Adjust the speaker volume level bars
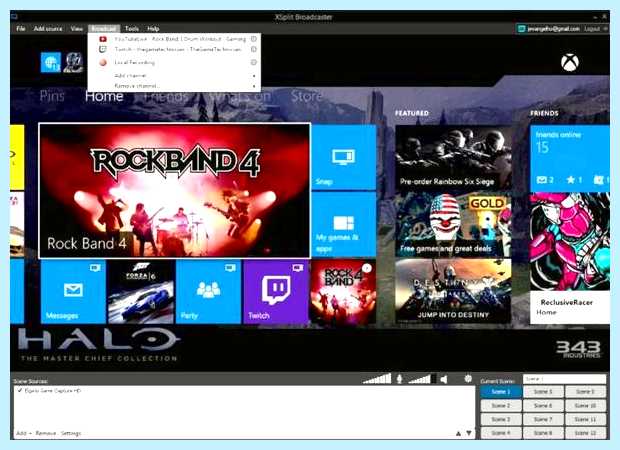The image size is (620, 450). [422, 379]
